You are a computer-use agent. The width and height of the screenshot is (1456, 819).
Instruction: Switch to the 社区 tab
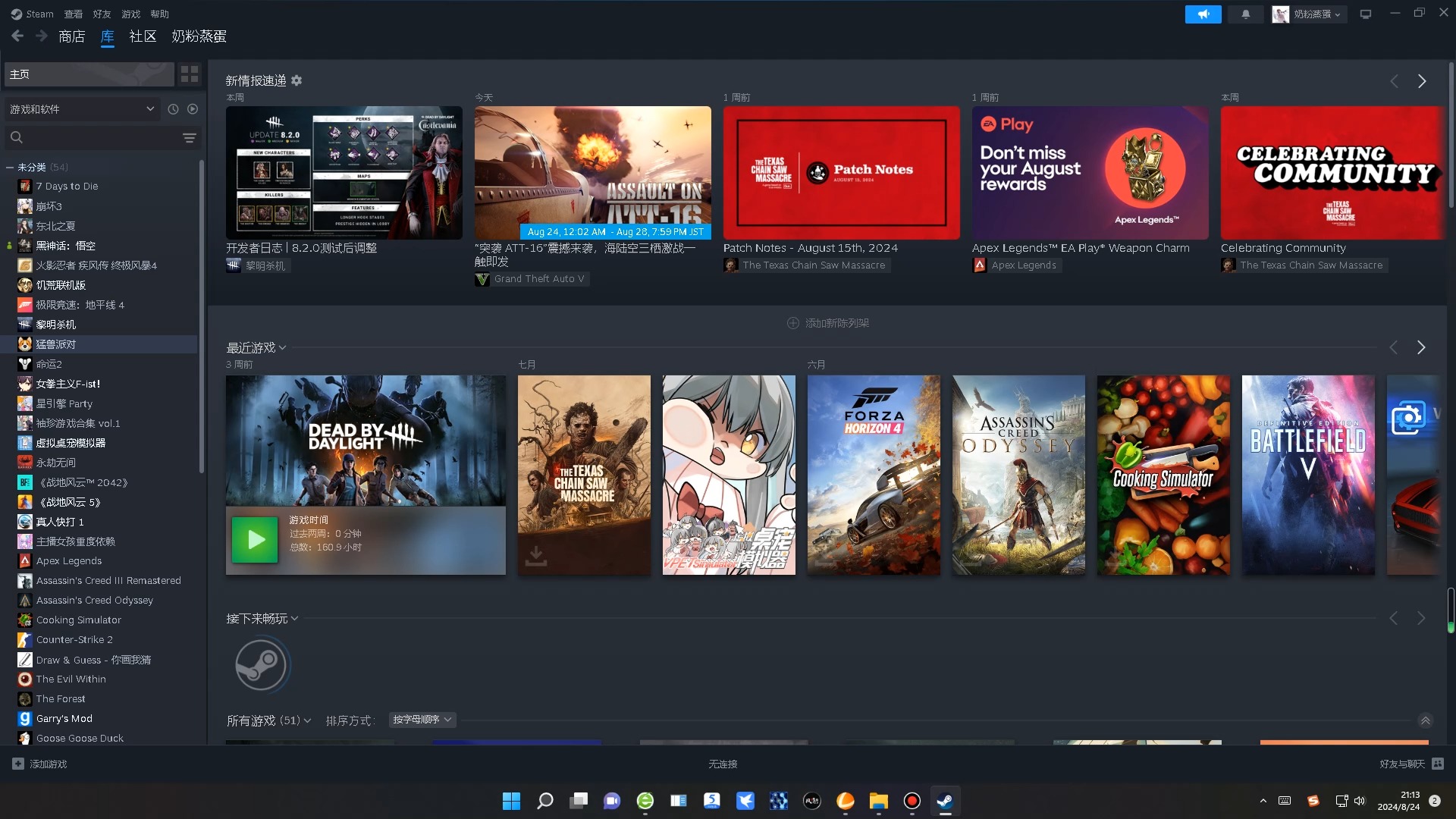tap(143, 36)
